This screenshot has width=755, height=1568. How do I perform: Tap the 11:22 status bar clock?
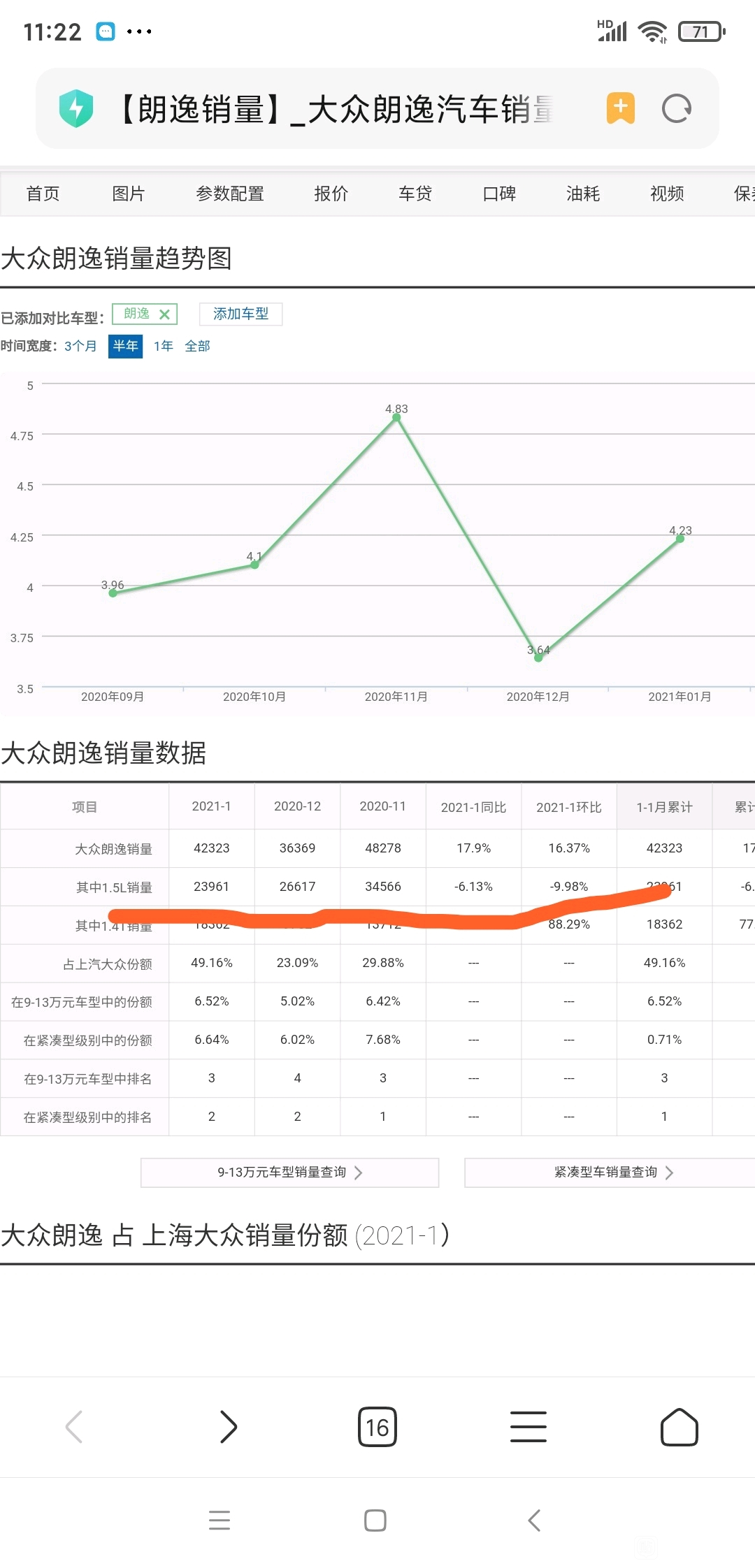click(52, 32)
